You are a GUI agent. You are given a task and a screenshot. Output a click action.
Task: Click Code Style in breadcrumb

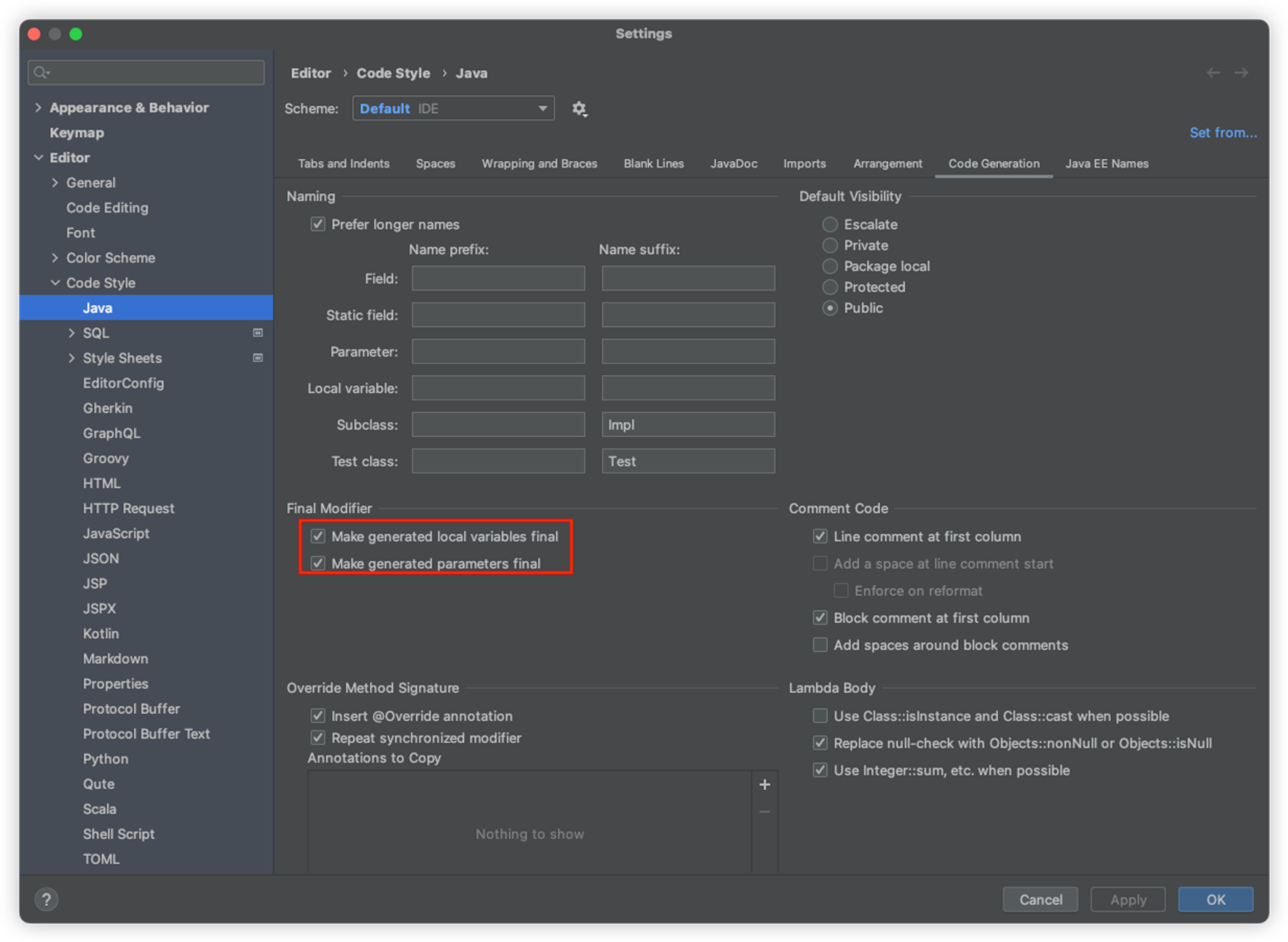(393, 73)
